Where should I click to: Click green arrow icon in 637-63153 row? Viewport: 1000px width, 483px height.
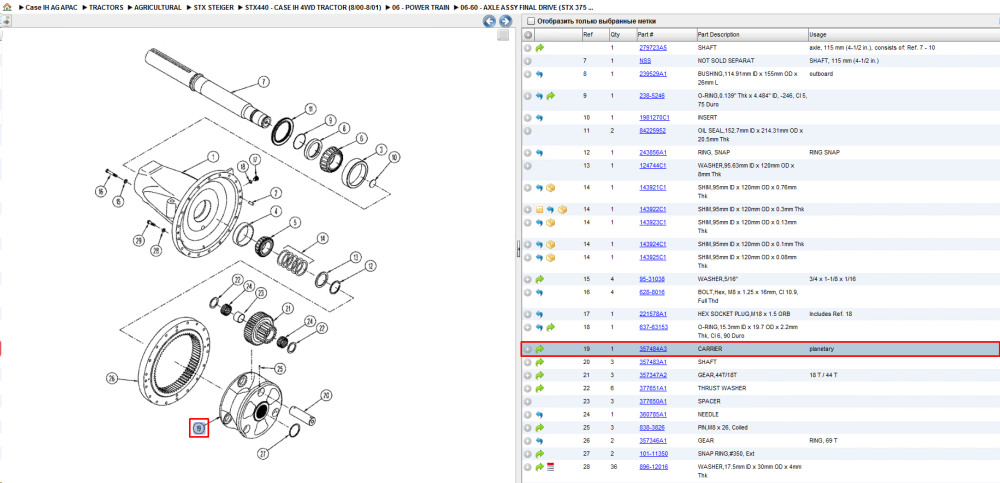(x=551, y=327)
